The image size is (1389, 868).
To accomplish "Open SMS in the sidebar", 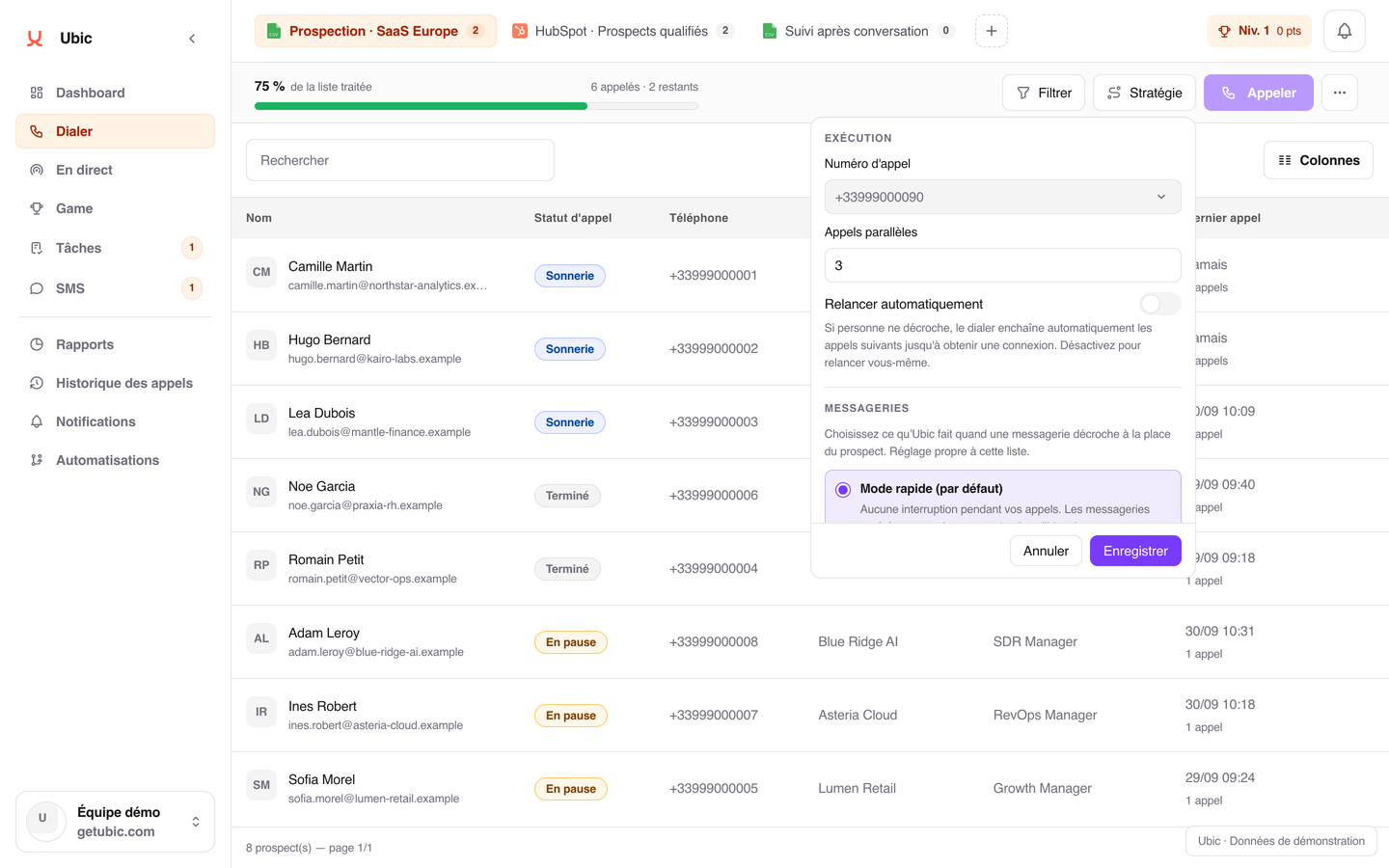I will point(115,288).
